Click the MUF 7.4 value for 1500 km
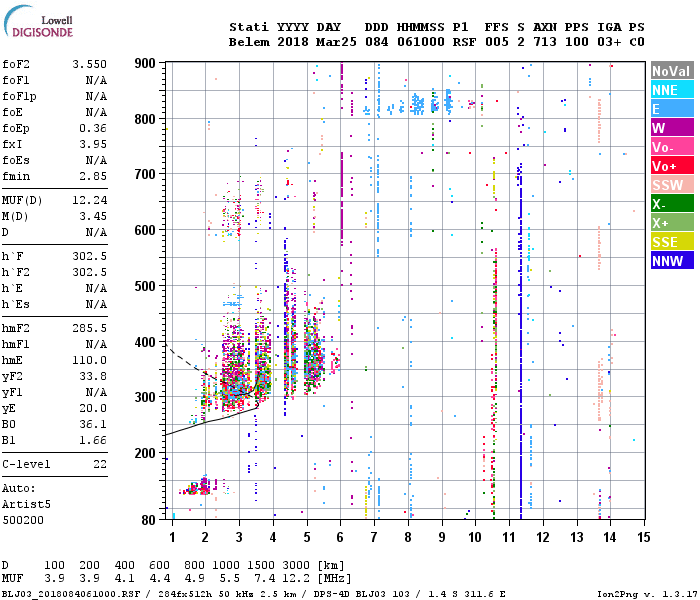Image resolution: width=700 pixels, height=600 pixels. tap(264, 579)
